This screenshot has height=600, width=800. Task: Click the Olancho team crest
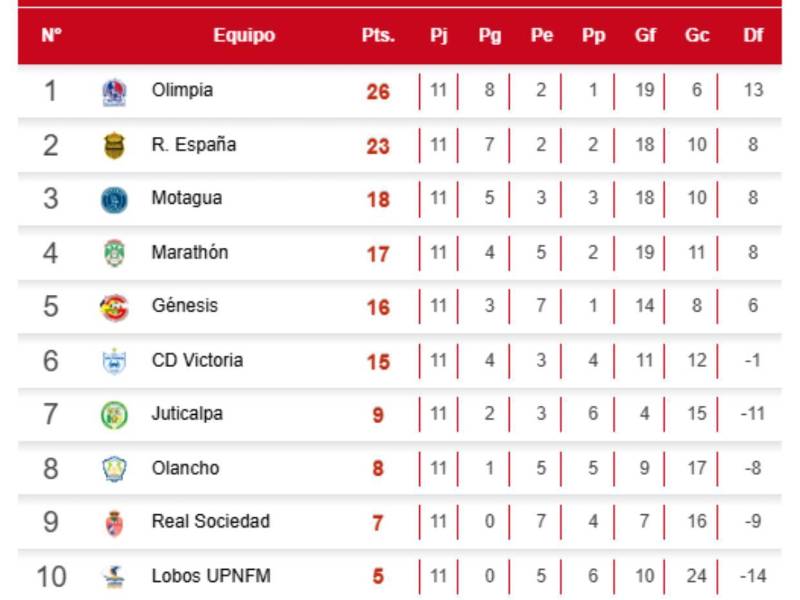[x=114, y=469]
